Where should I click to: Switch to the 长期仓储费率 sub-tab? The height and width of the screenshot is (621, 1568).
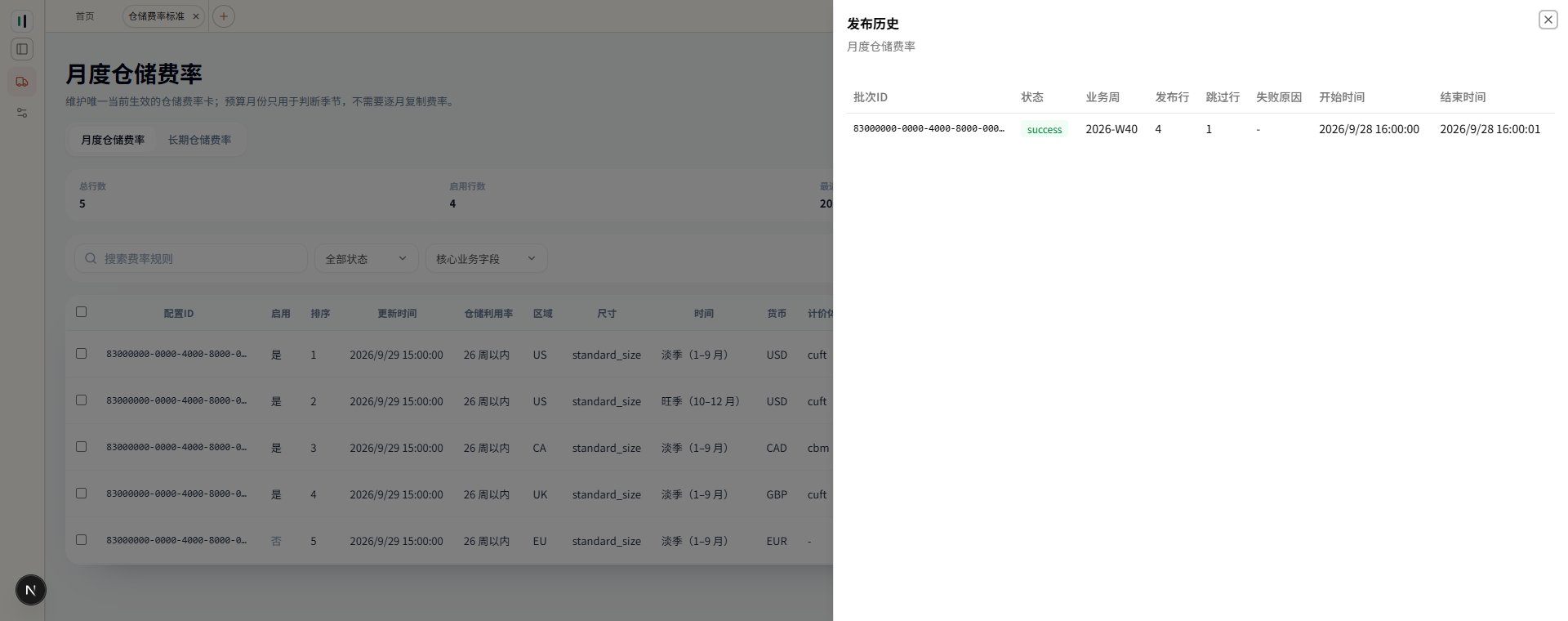(199, 140)
